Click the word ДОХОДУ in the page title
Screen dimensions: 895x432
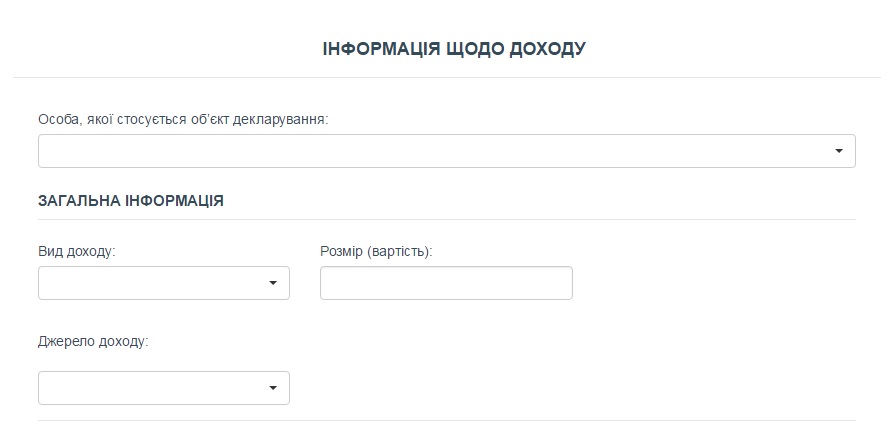(547, 49)
